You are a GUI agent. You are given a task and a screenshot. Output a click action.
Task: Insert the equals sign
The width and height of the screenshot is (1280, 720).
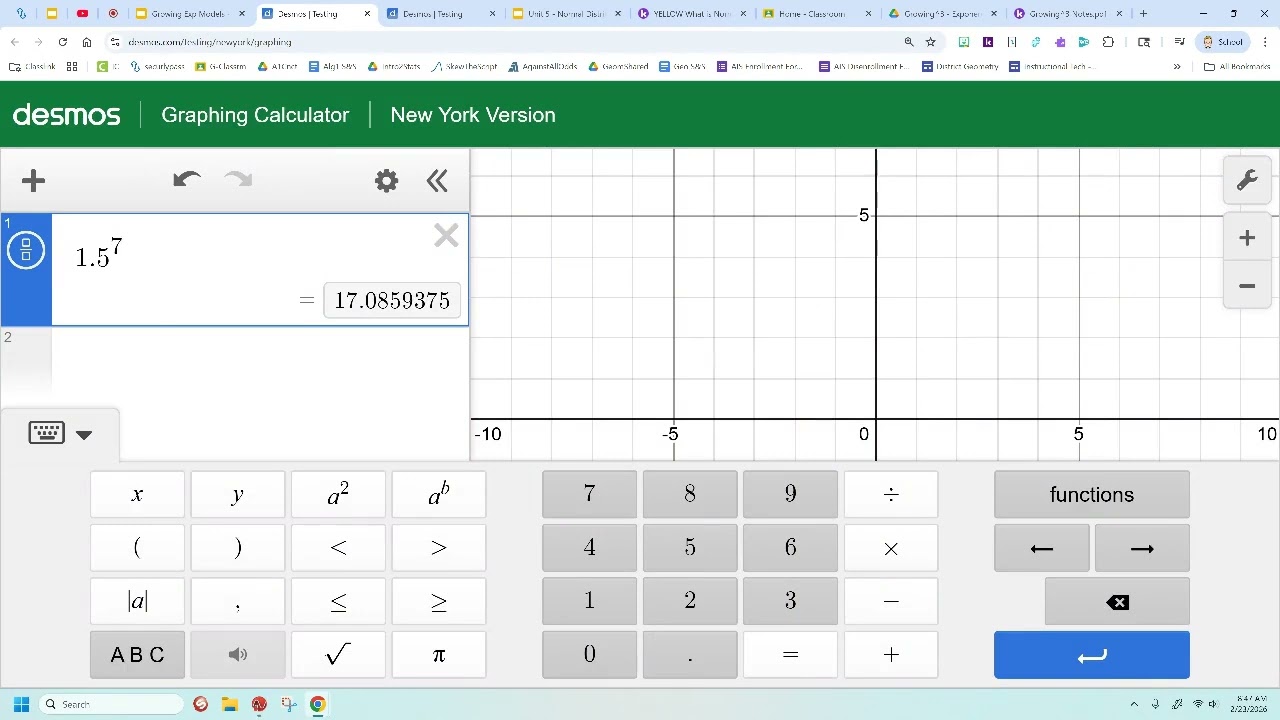790,655
